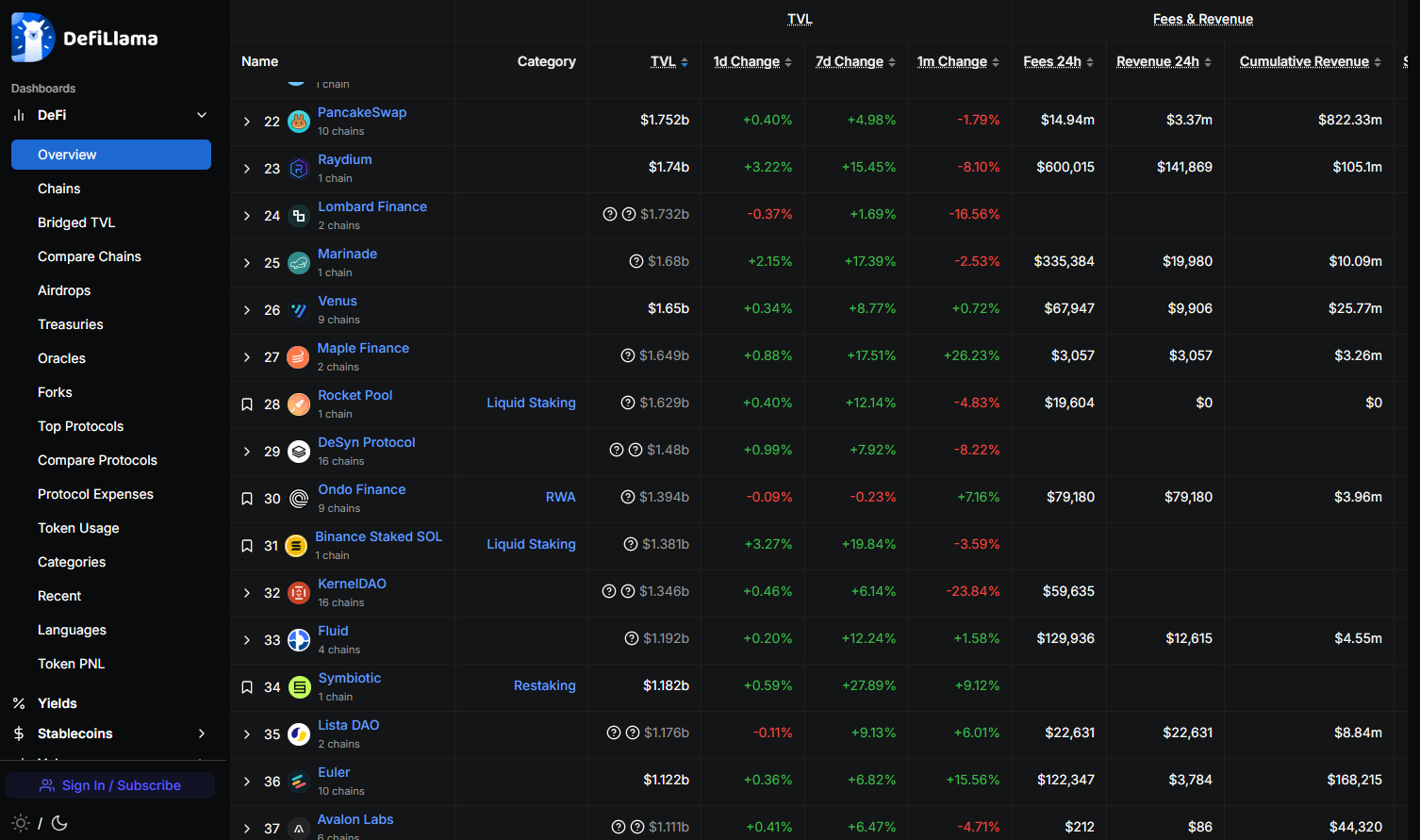Click the question mark icon beside Fluid TVL
The width and height of the screenshot is (1420, 840).
[632, 638]
